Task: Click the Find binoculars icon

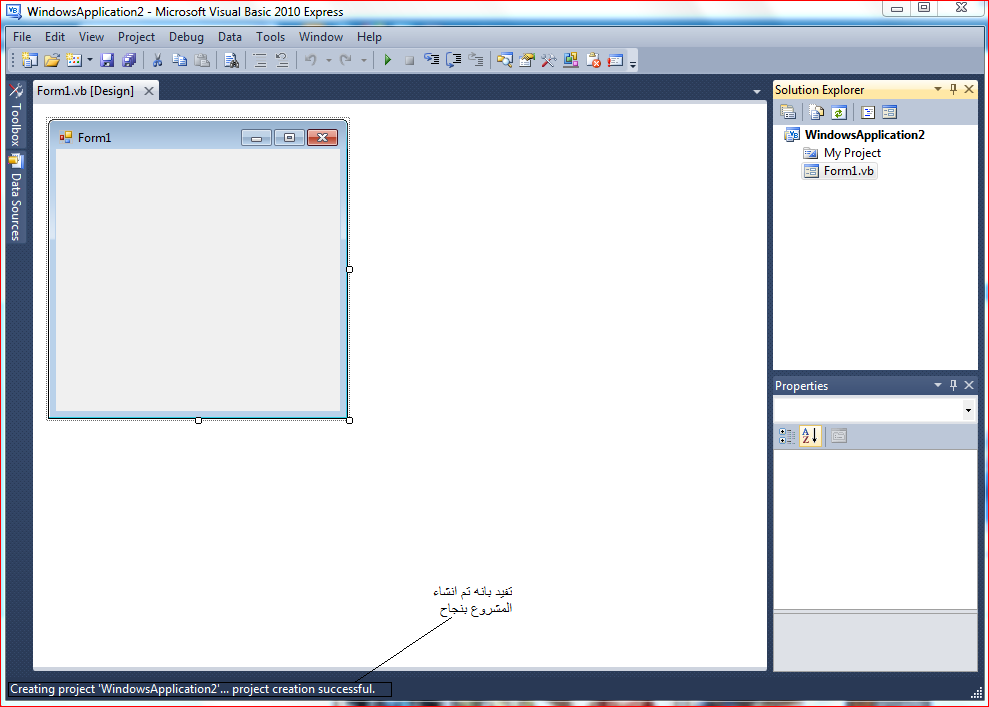Action: 231,60
